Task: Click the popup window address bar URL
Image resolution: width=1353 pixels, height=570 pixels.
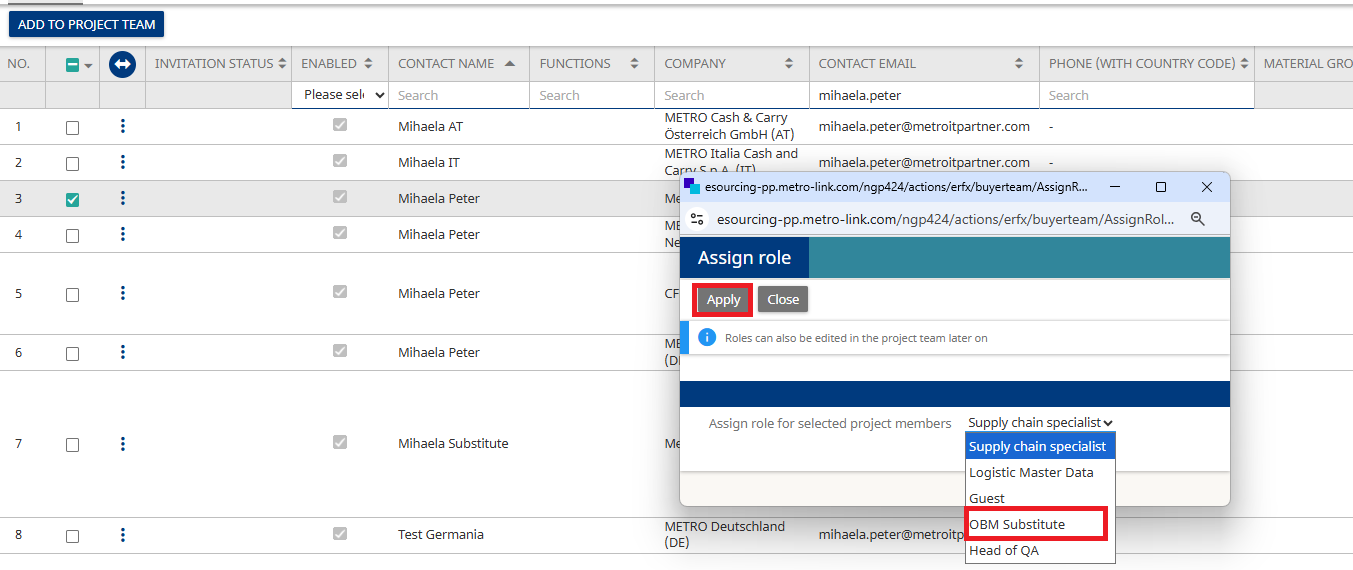Action: point(944,219)
